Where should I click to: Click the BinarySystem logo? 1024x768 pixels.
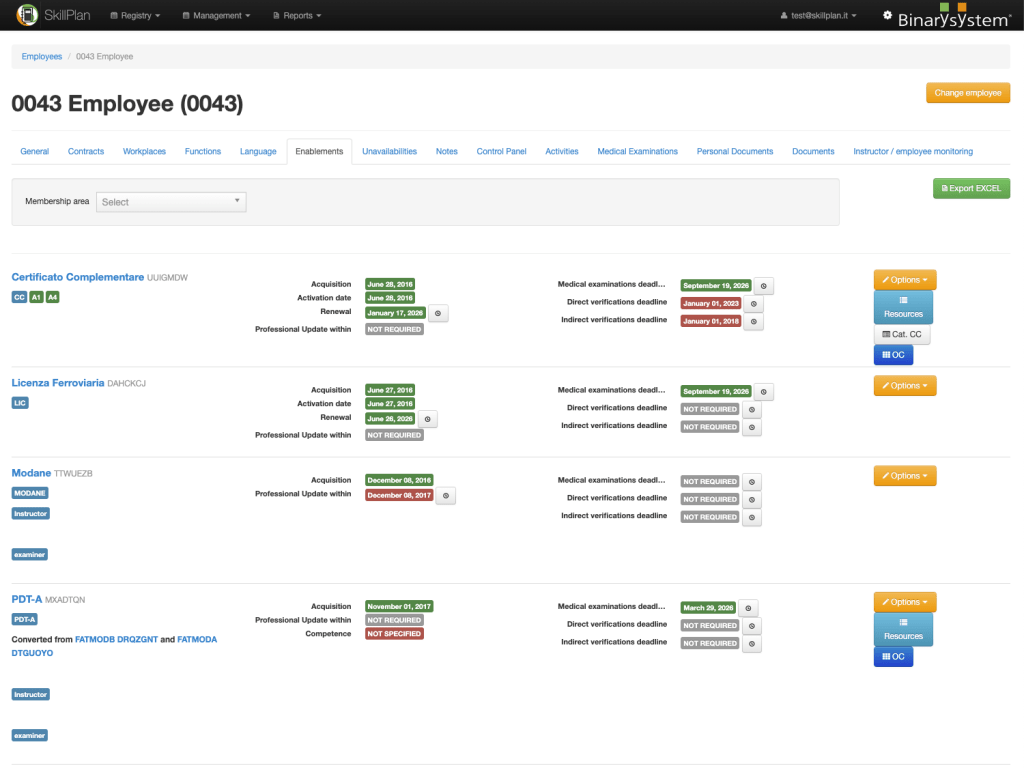[x=954, y=16]
